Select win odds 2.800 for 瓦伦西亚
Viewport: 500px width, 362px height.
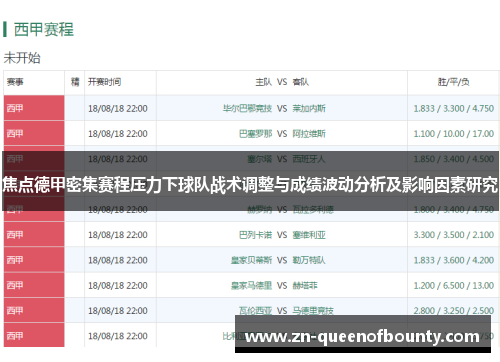pyautogui.click(x=424, y=311)
